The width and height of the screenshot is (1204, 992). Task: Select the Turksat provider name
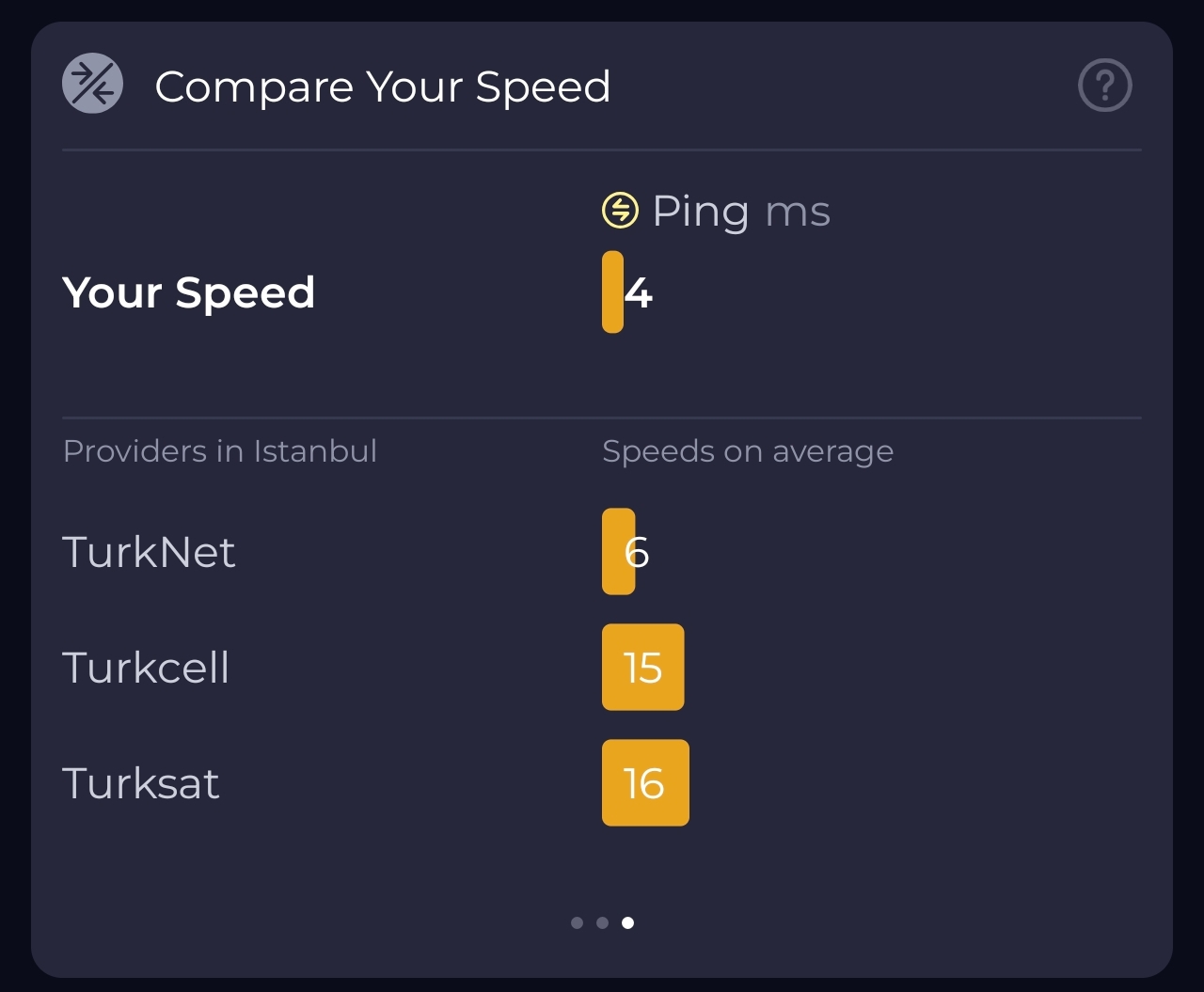coord(141,783)
